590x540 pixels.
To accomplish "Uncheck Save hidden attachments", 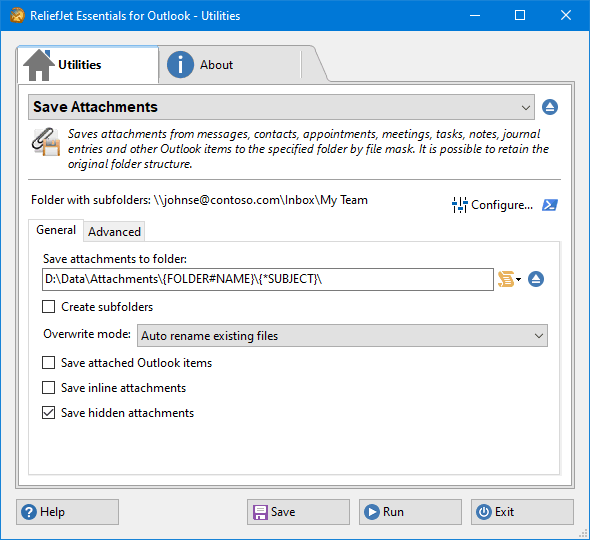I will coord(49,413).
